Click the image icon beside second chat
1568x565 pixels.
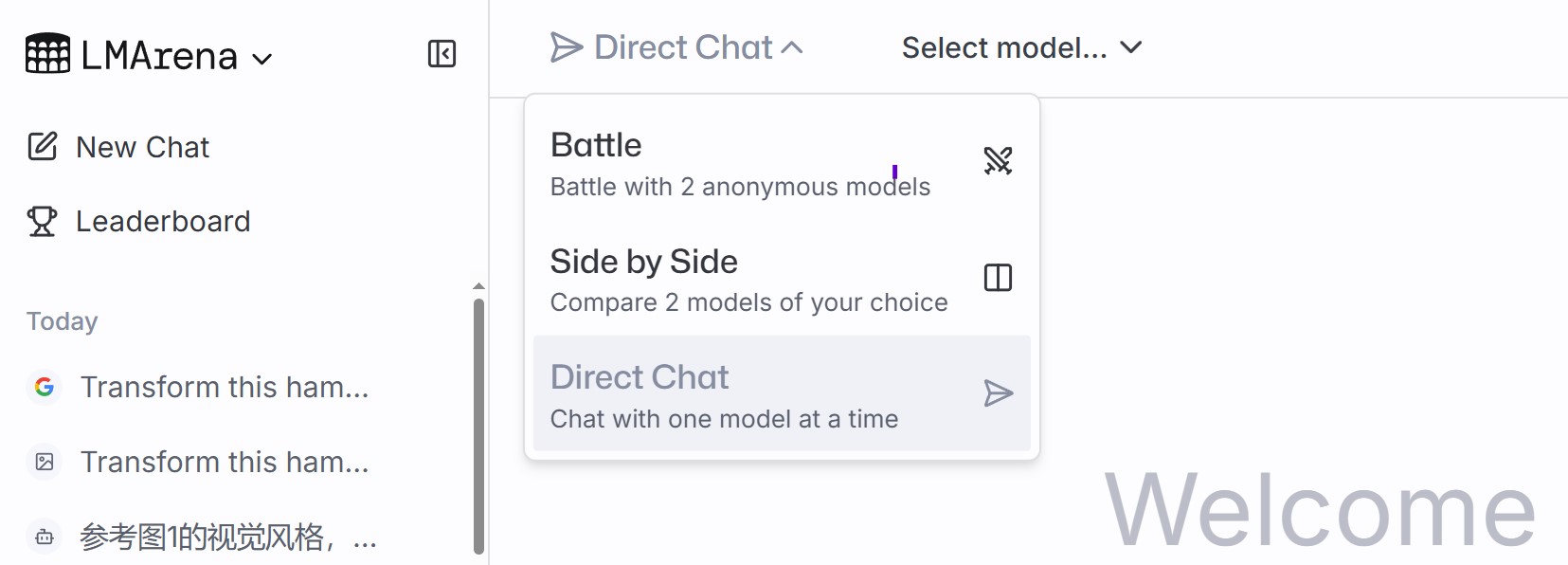45,462
